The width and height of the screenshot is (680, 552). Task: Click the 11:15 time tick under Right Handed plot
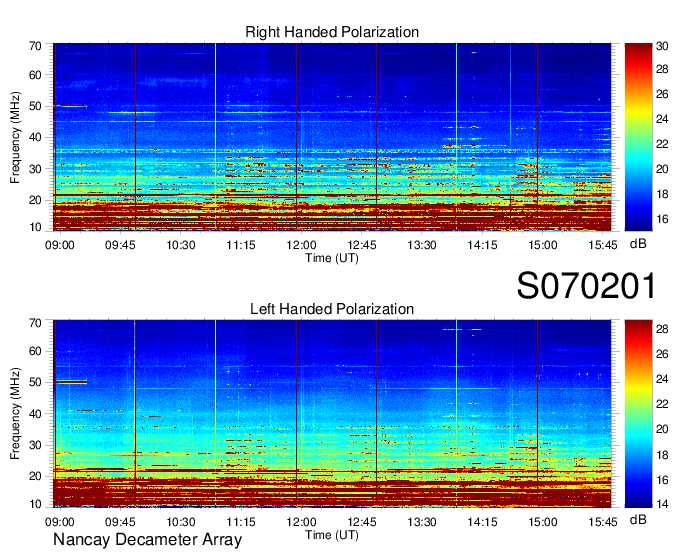[241, 245]
